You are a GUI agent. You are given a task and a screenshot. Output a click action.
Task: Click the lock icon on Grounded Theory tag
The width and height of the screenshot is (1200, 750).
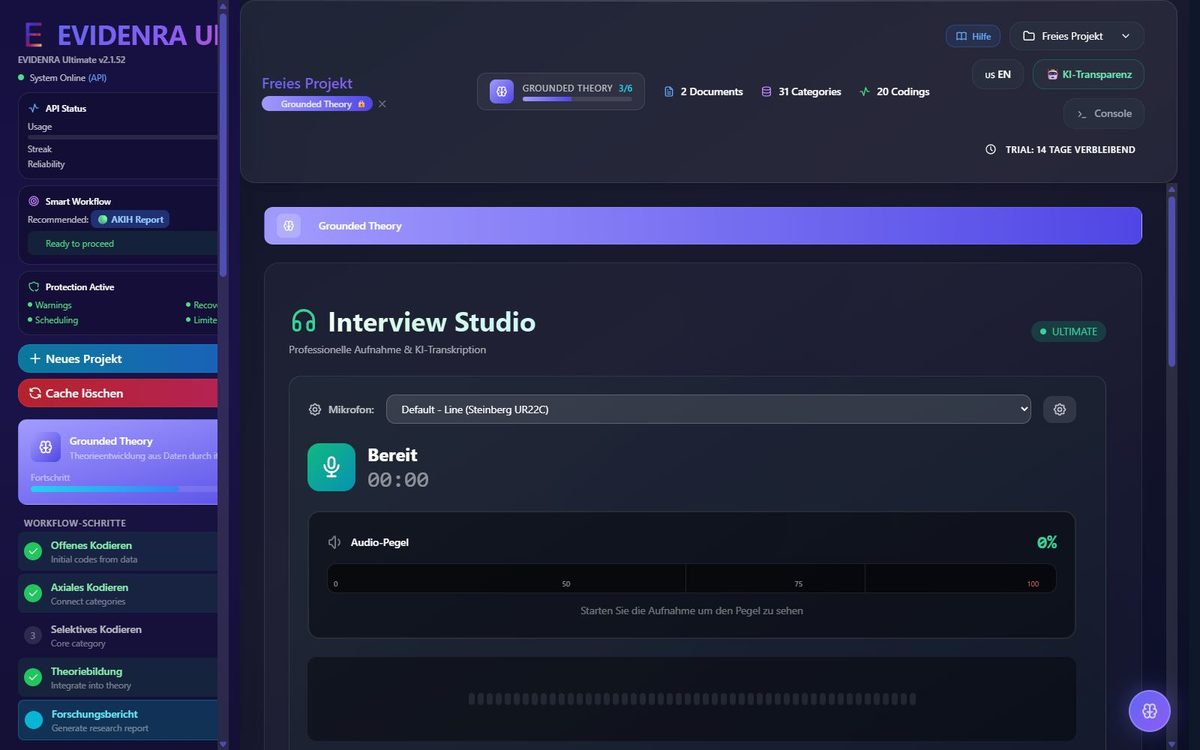[361, 104]
